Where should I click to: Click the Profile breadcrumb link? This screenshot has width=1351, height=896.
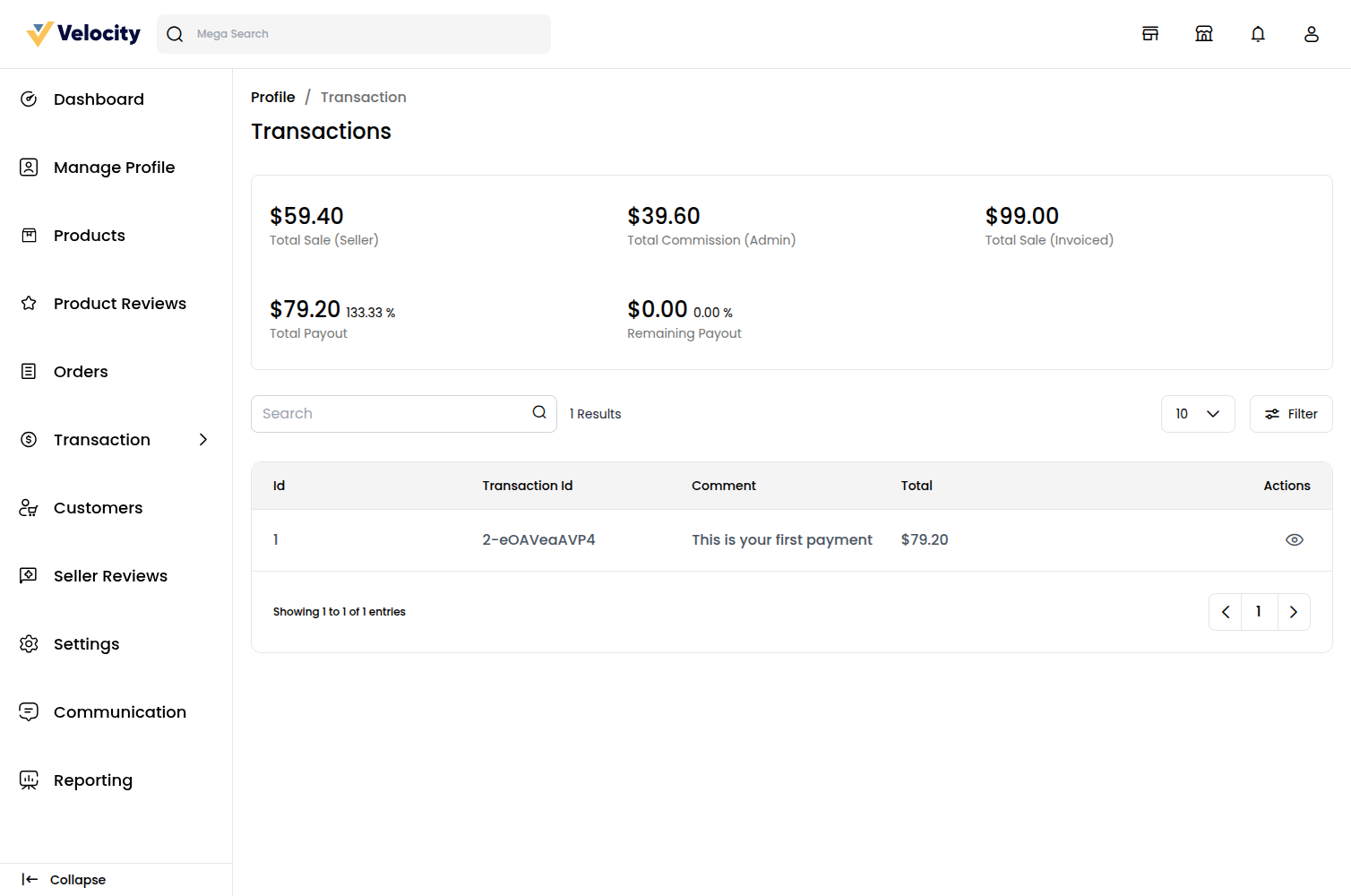pos(272,97)
